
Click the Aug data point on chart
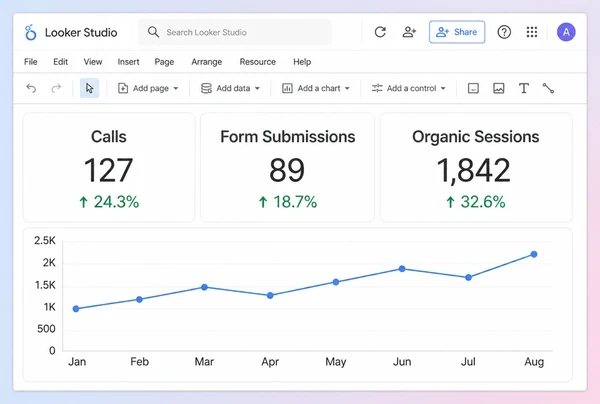(x=534, y=254)
